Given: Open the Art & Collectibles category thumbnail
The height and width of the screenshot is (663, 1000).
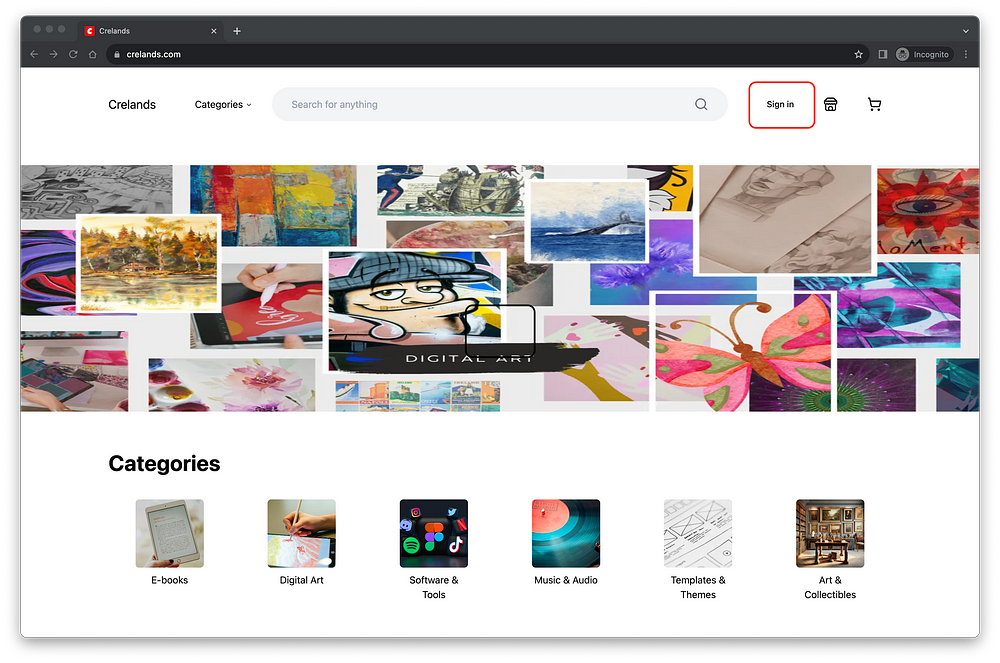Looking at the screenshot, I should 830,534.
